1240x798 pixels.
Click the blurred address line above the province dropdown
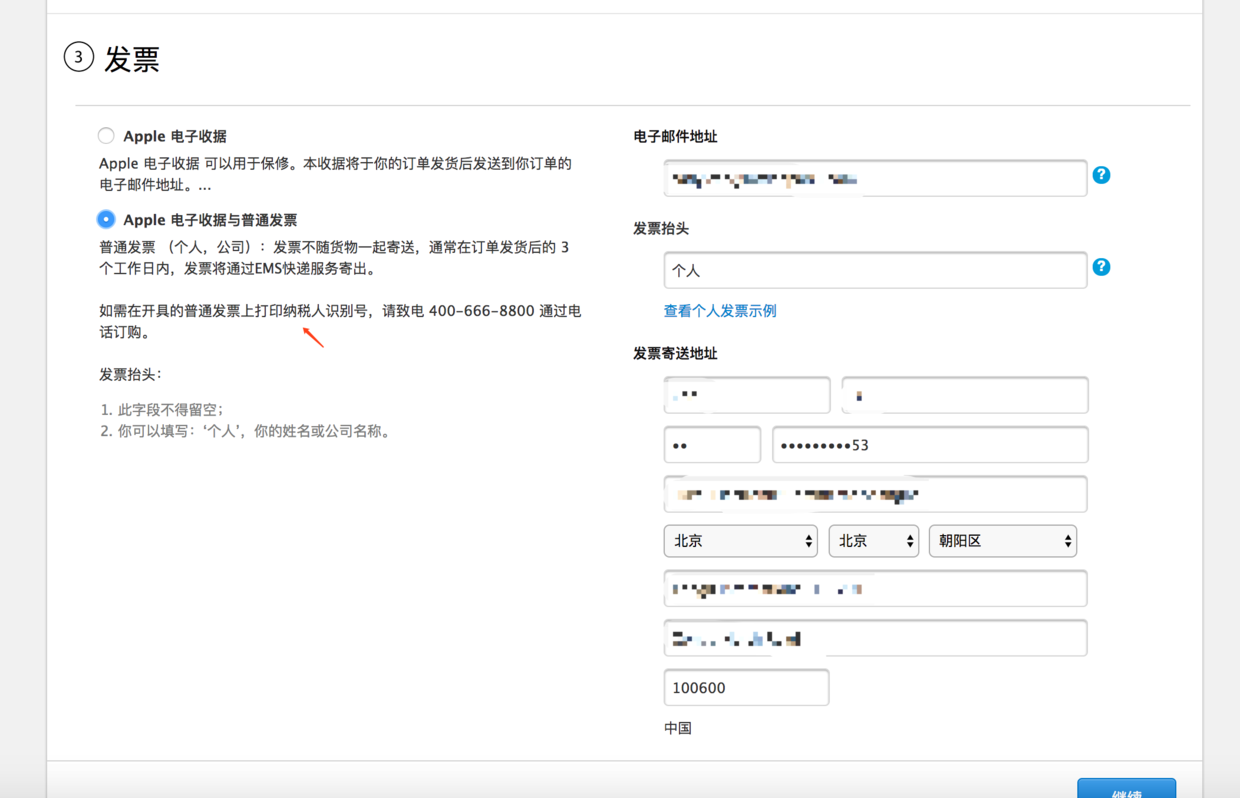875,494
